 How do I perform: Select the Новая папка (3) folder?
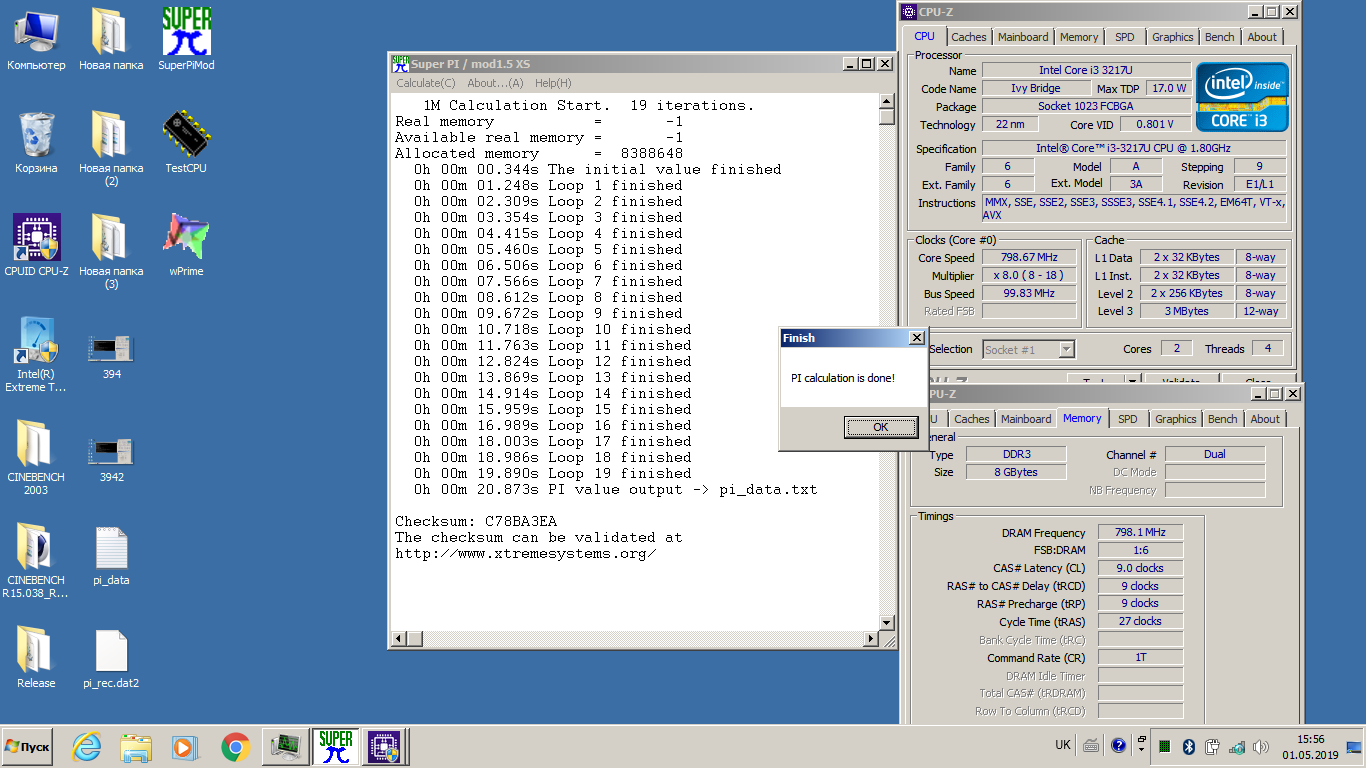111,252
